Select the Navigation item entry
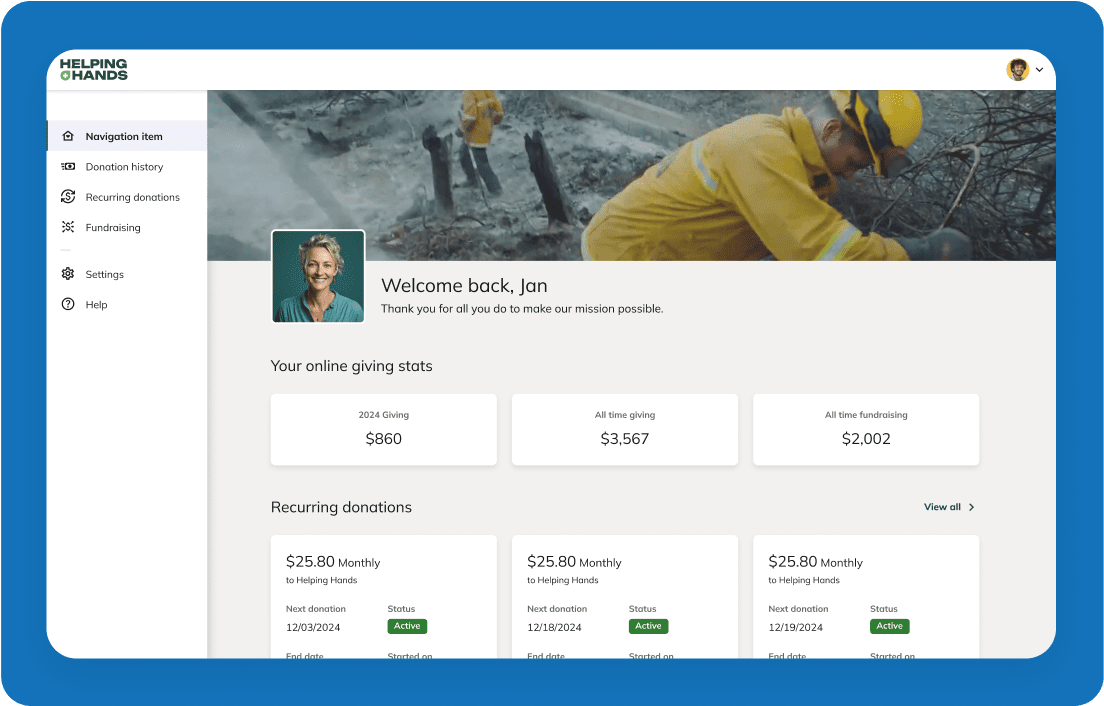 click(x=124, y=136)
